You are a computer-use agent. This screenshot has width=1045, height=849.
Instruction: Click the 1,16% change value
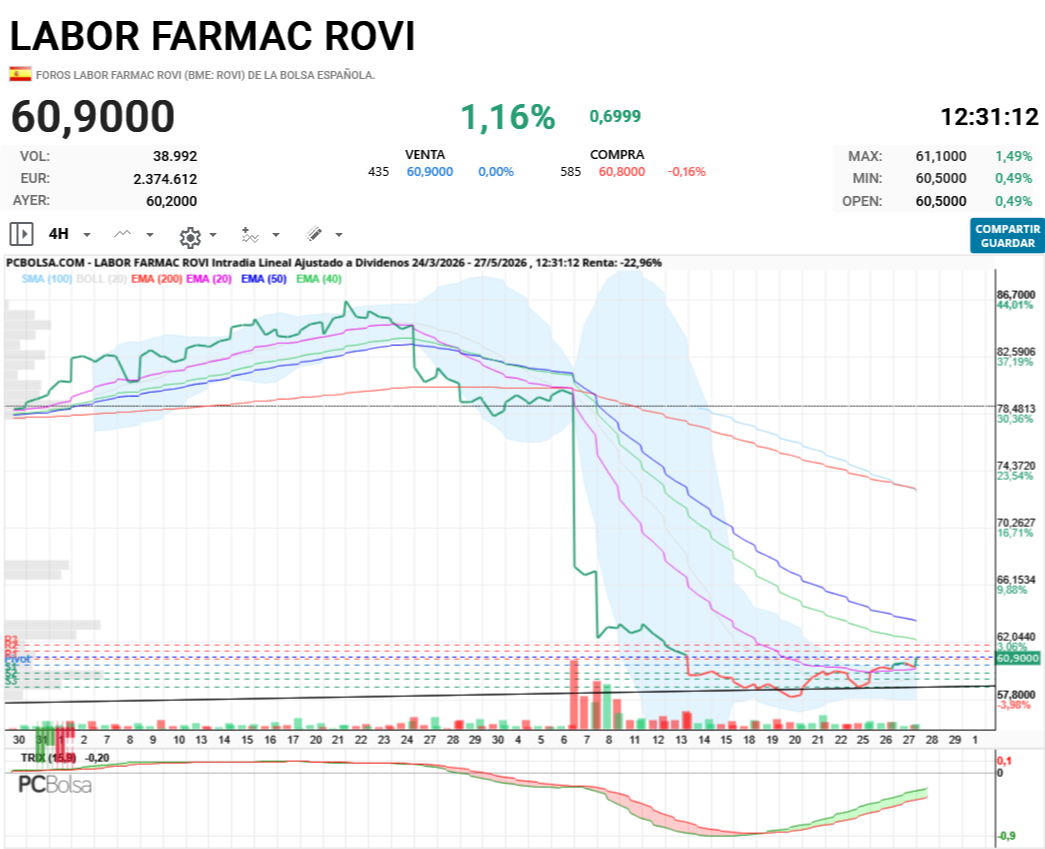click(x=508, y=117)
